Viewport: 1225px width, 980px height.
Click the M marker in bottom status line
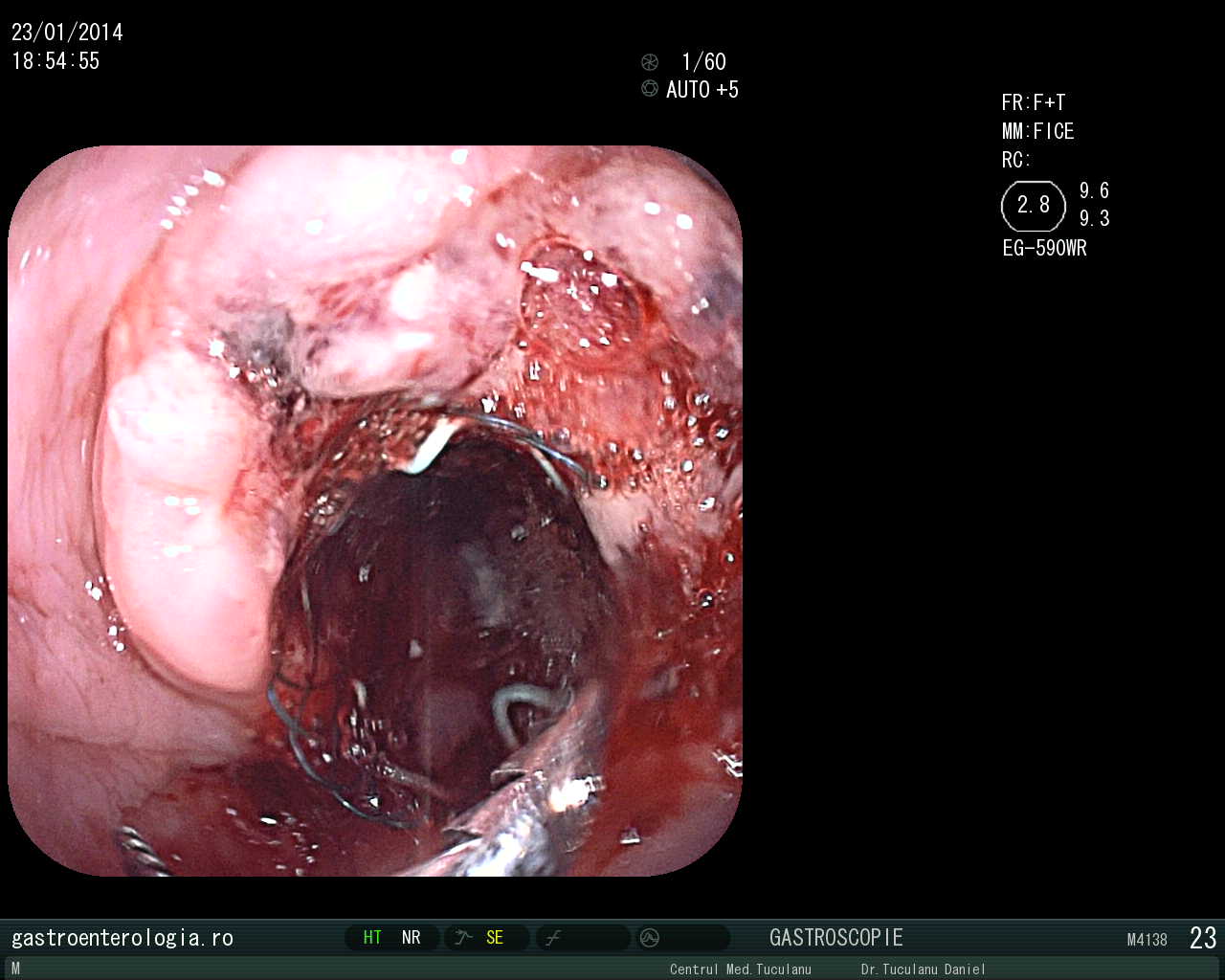pos(15,969)
